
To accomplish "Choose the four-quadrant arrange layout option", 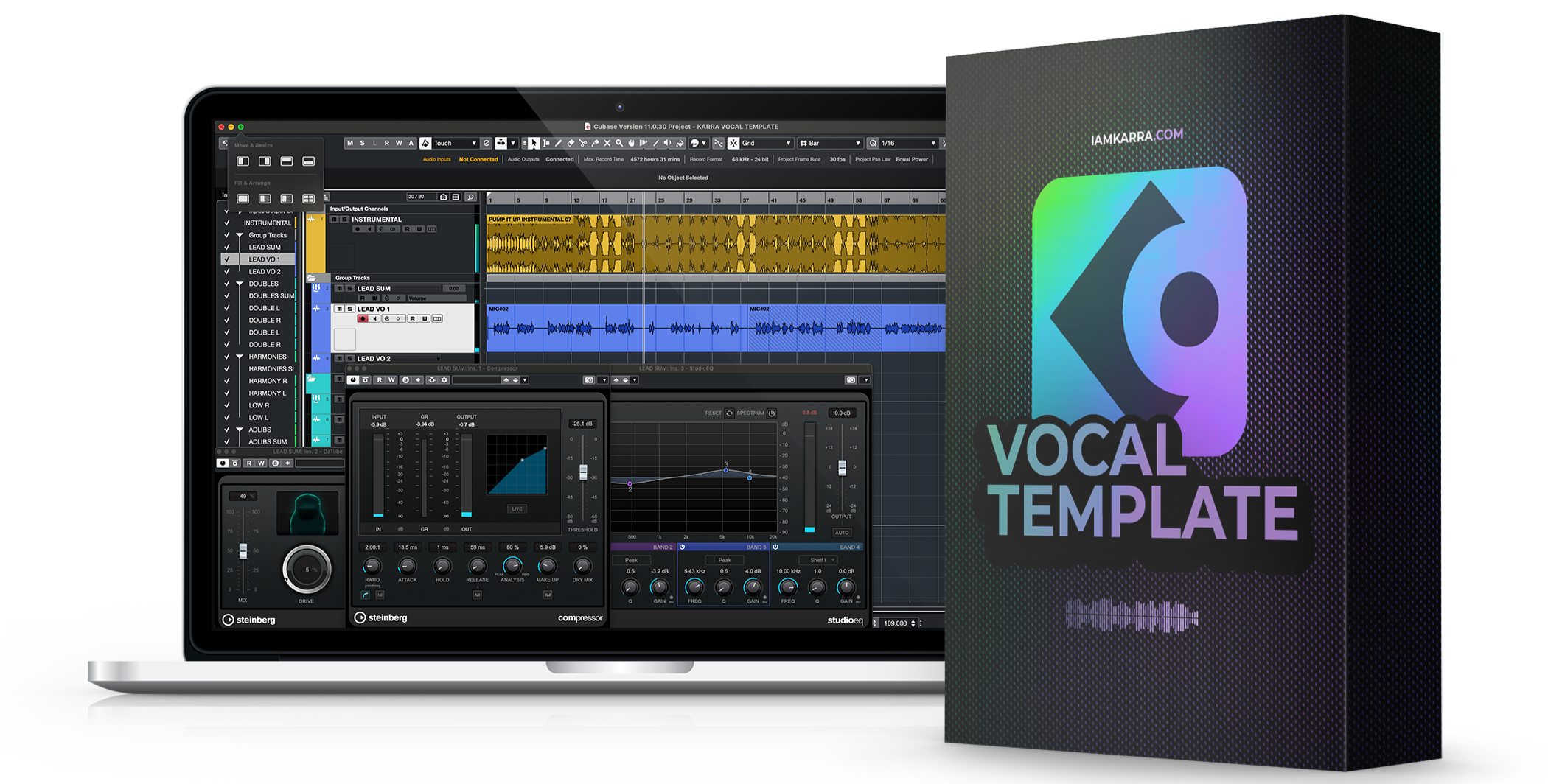I will click(x=308, y=199).
